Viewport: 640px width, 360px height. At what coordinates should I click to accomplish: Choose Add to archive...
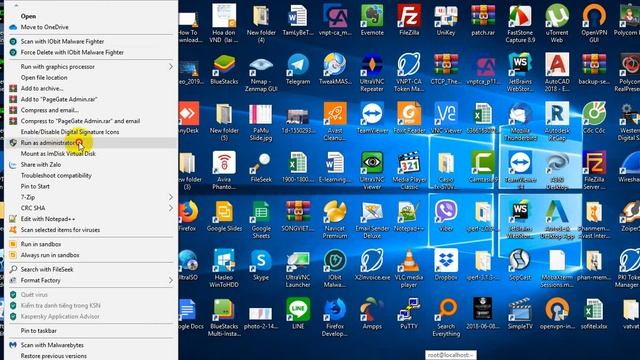(x=91, y=89)
